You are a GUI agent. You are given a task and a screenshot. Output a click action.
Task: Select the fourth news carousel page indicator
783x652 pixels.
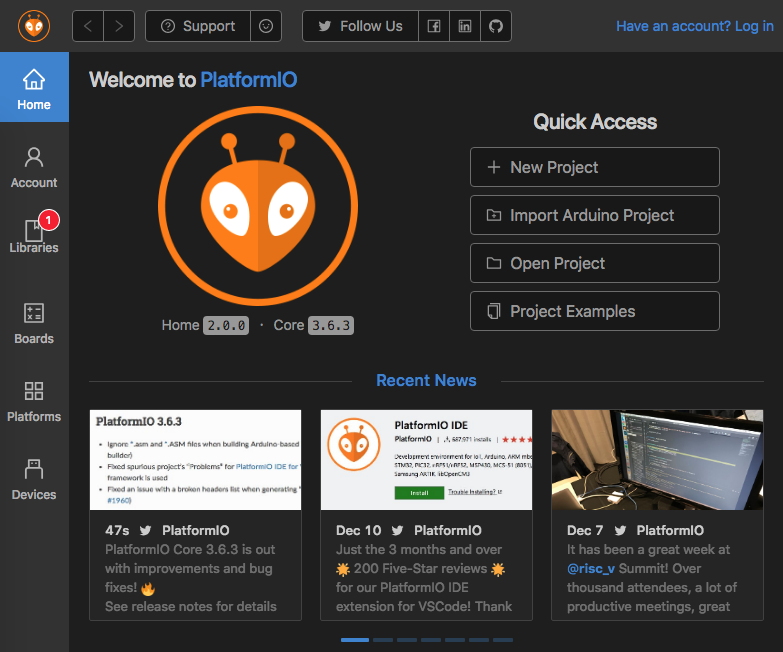[x=431, y=640]
